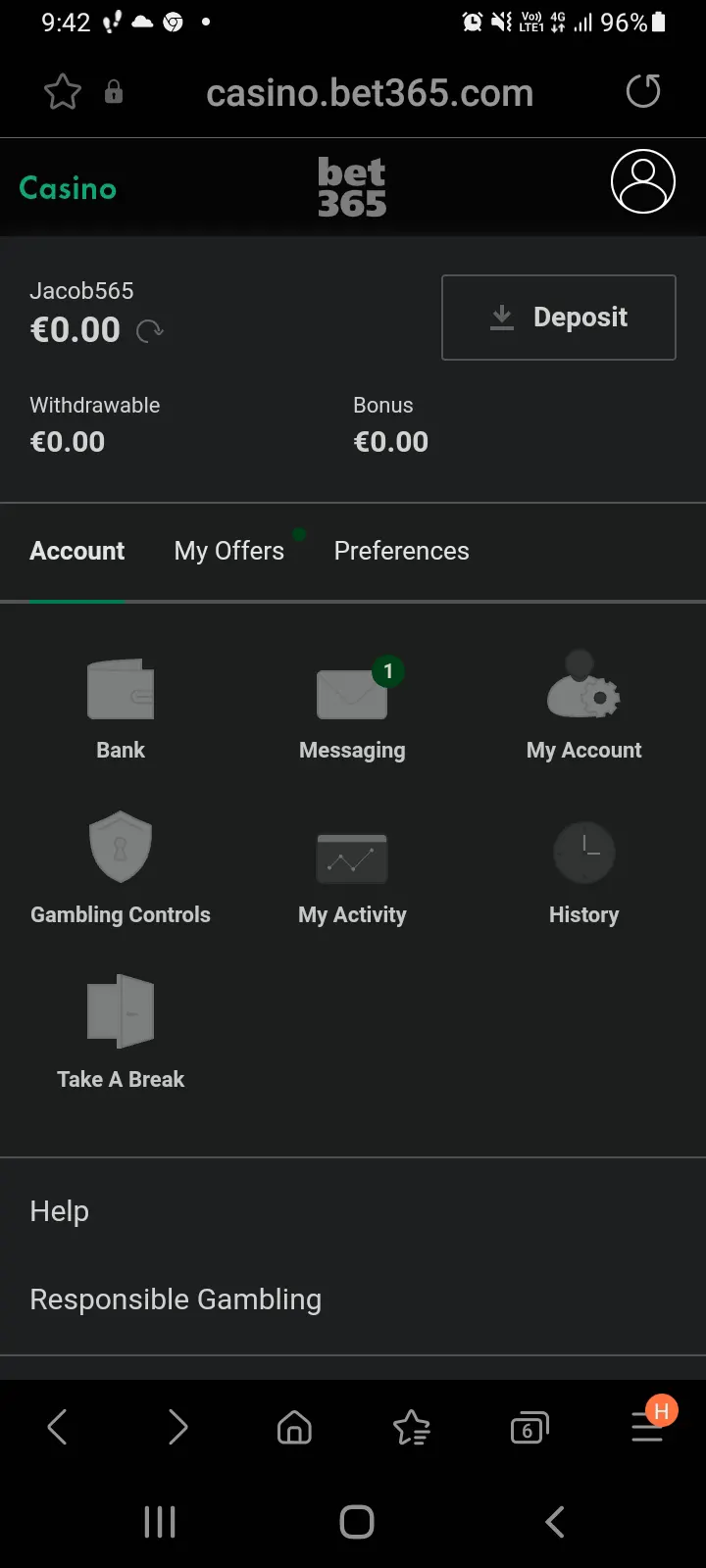This screenshot has width=706, height=1568.
Task: Open the Bank wallet icon
Action: 121,690
